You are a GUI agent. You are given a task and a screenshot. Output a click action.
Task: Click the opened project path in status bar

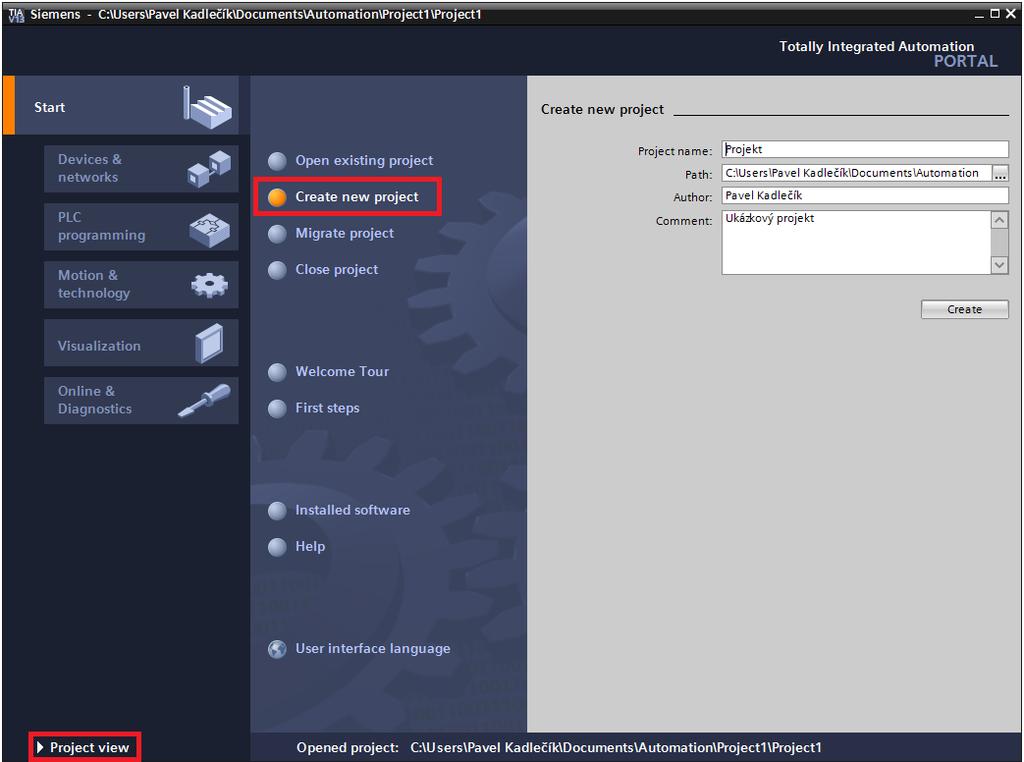pyautogui.click(x=615, y=748)
